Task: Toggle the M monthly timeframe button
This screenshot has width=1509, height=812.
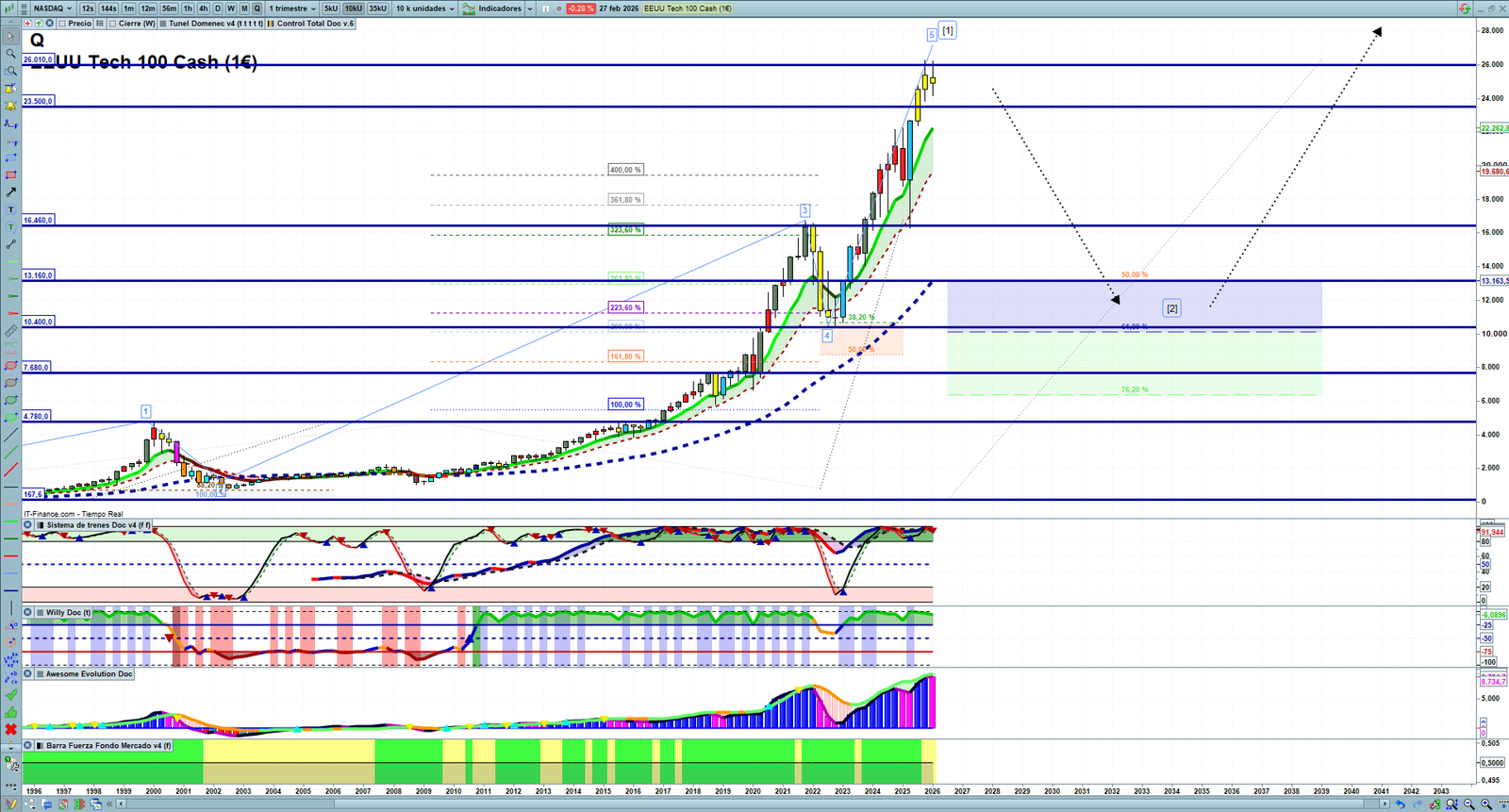Action: [x=244, y=8]
